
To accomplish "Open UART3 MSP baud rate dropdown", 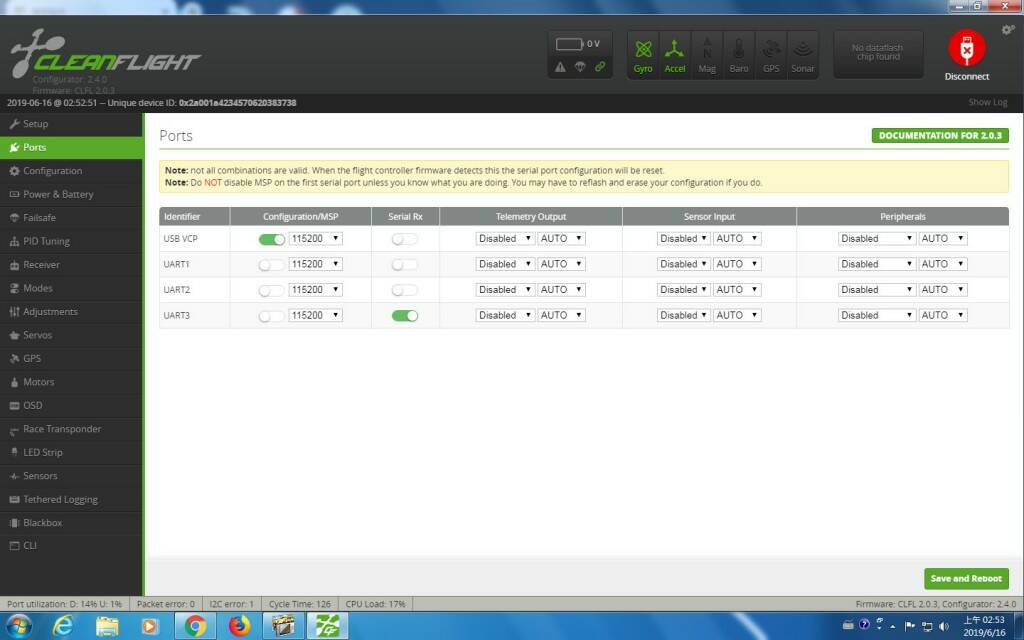I will tap(315, 315).
